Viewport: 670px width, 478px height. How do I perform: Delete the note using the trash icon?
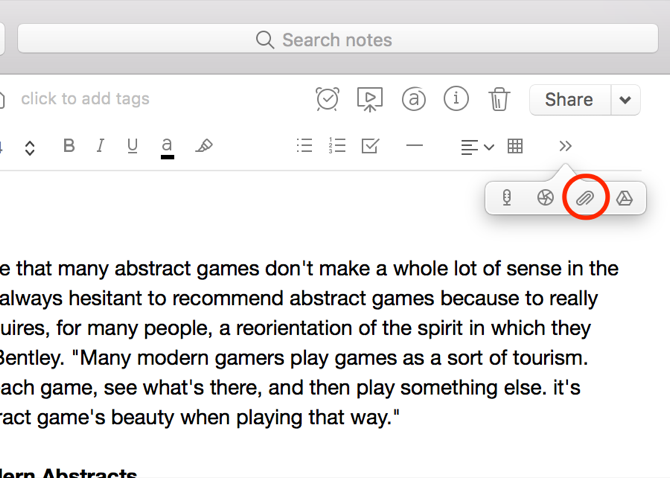[x=499, y=99]
